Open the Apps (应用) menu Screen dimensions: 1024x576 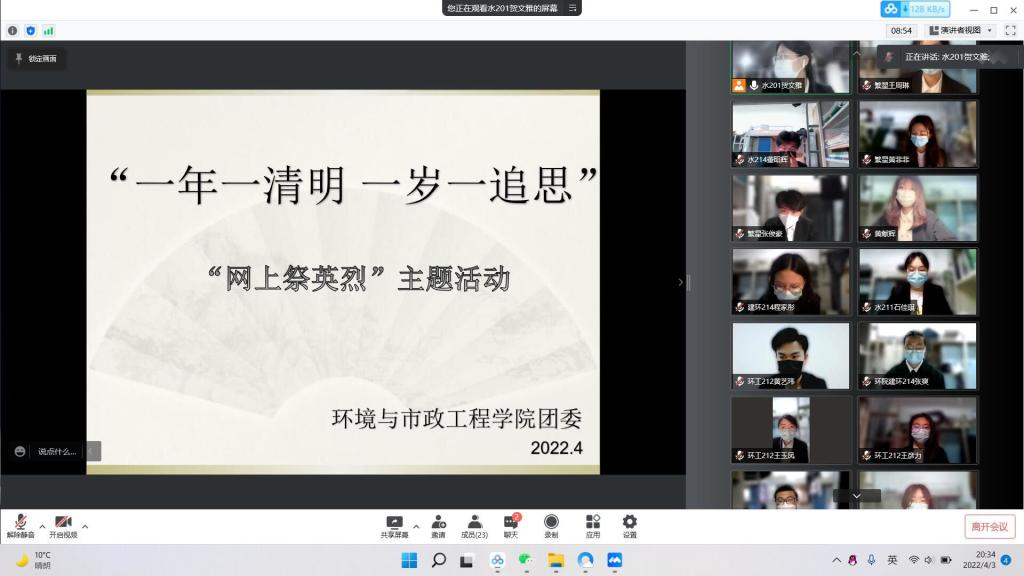[592, 522]
